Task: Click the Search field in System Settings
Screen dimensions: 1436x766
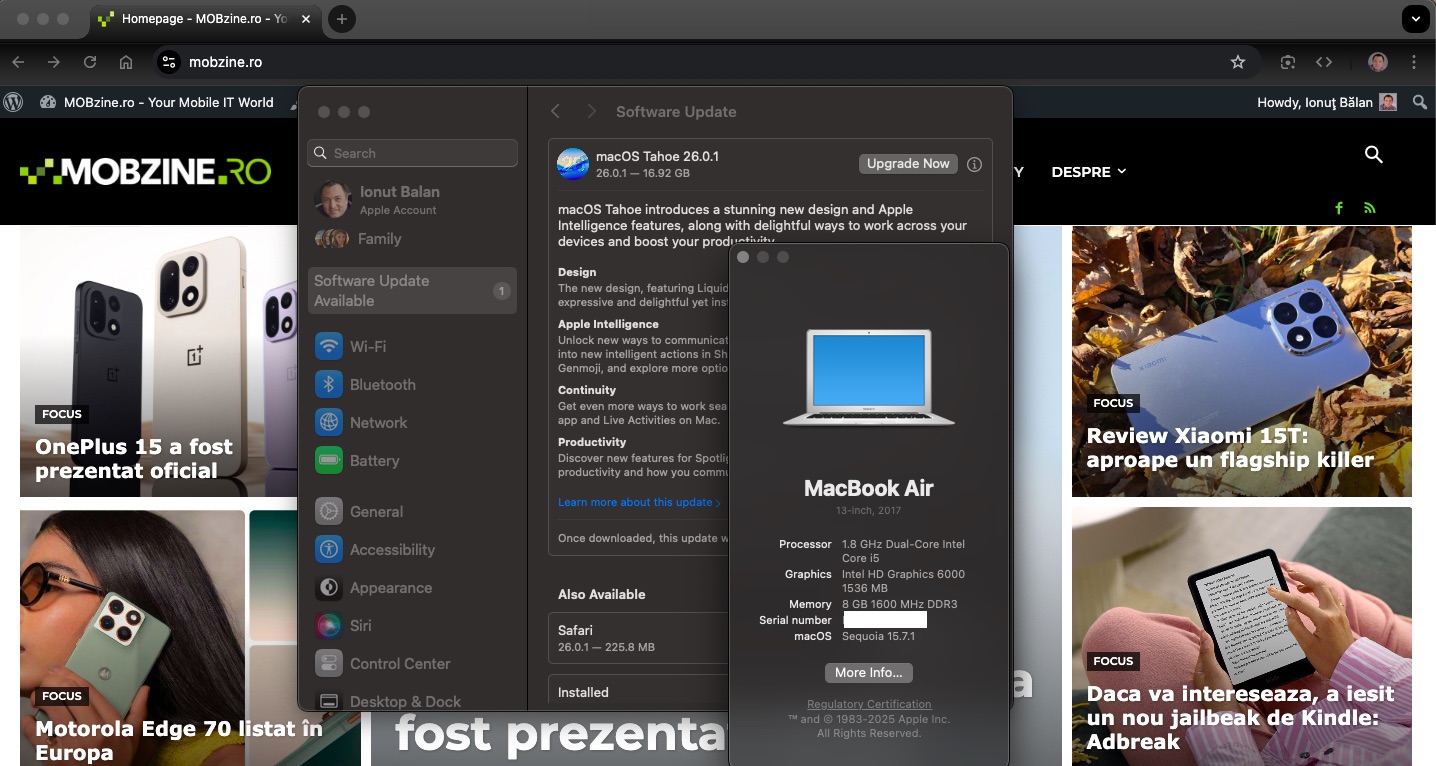Action: 412,153
